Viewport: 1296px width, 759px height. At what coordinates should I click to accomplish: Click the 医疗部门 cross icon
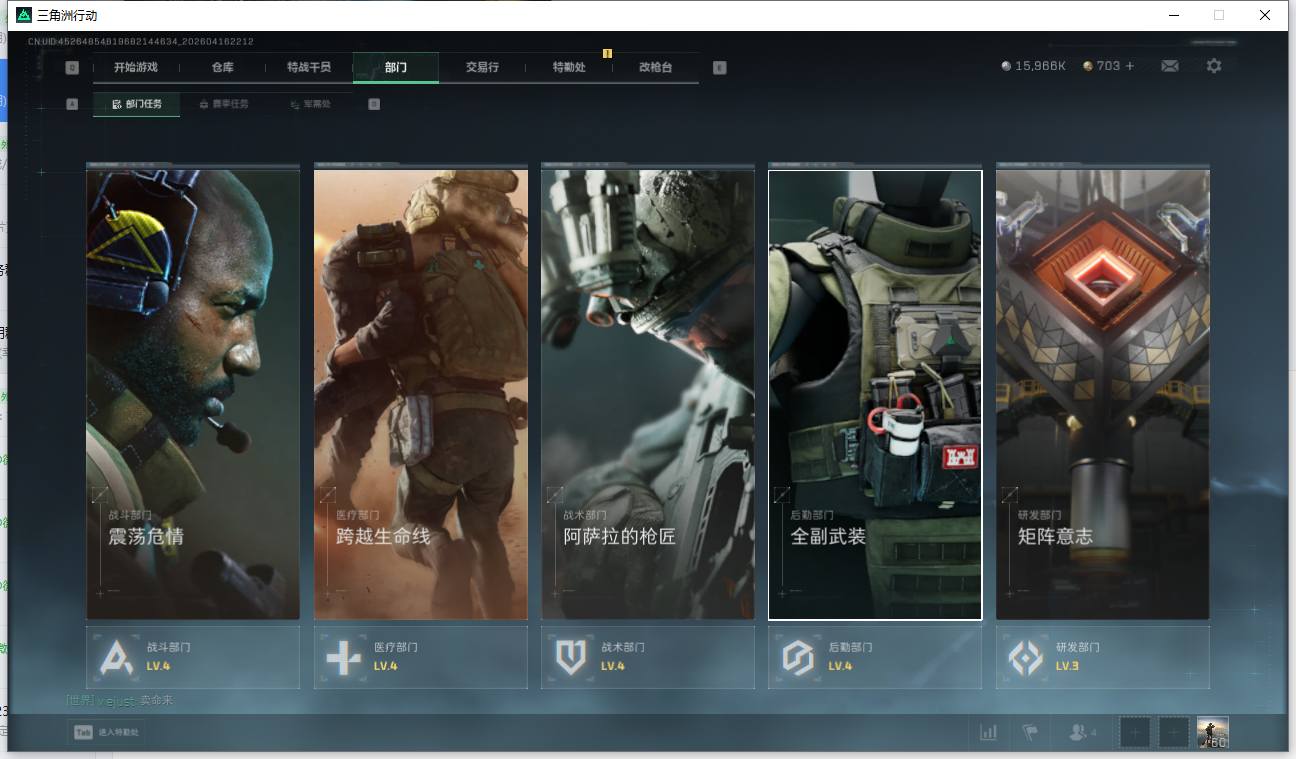coord(344,657)
